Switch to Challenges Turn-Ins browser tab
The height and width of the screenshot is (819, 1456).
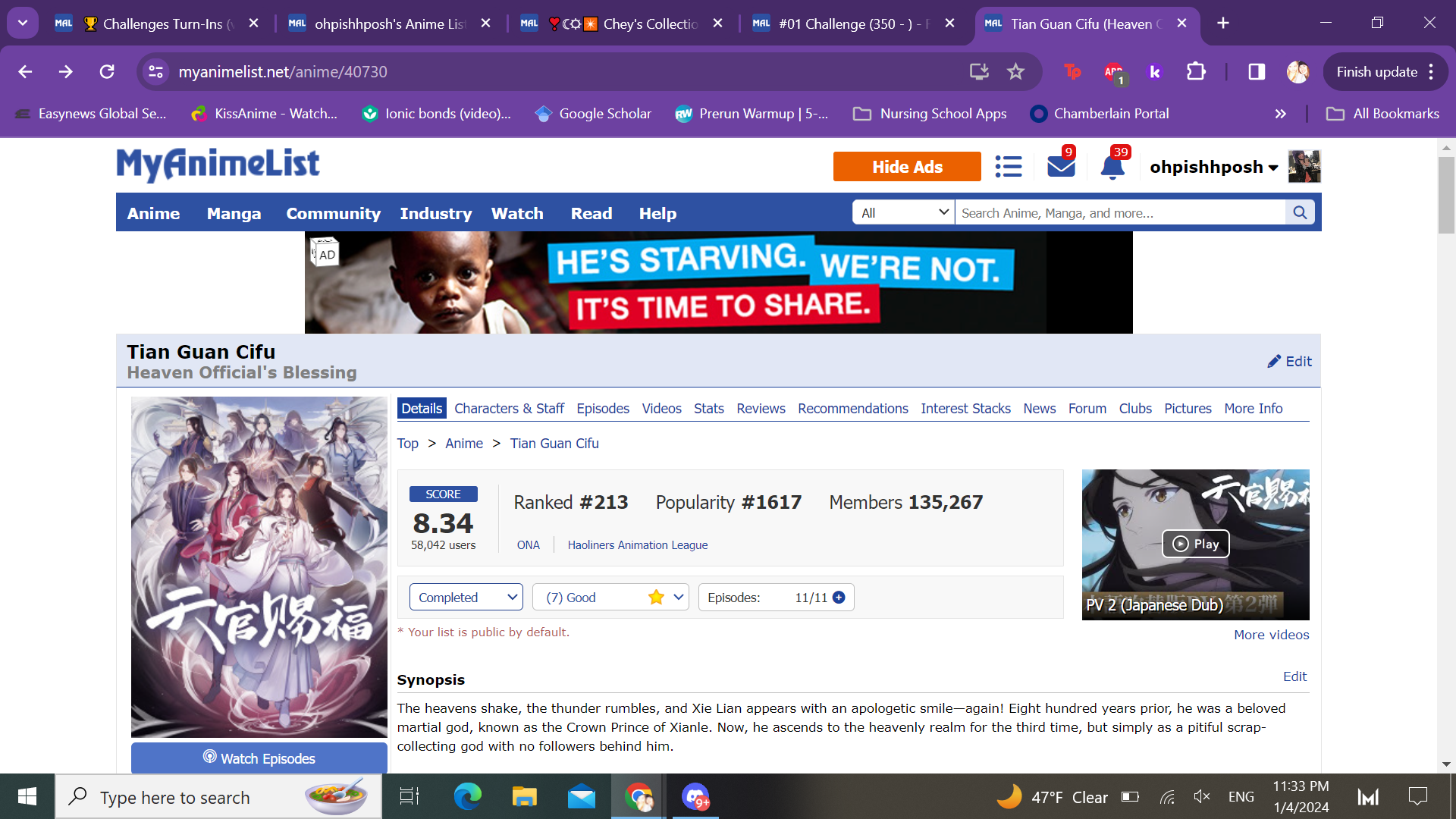coord(157,24)
